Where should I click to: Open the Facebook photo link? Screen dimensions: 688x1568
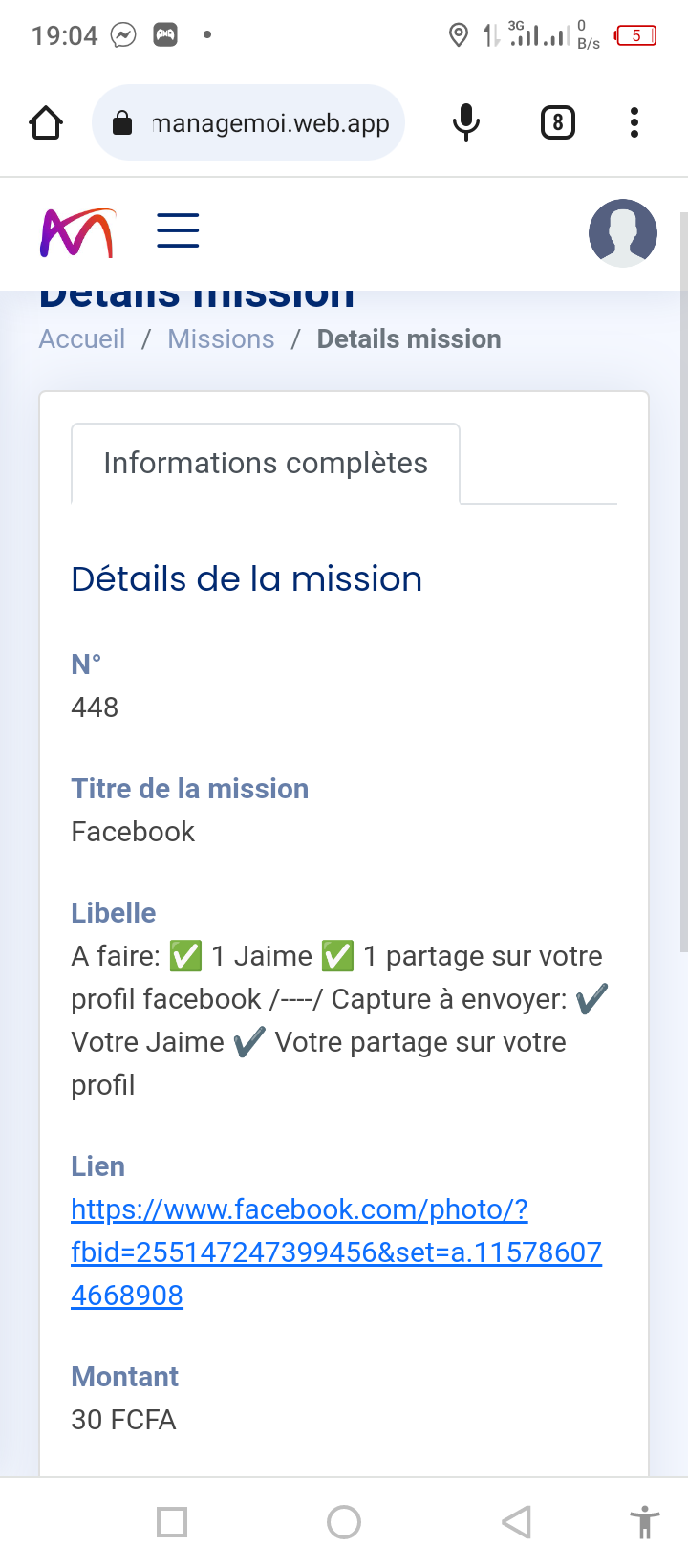coord(335,1252)
